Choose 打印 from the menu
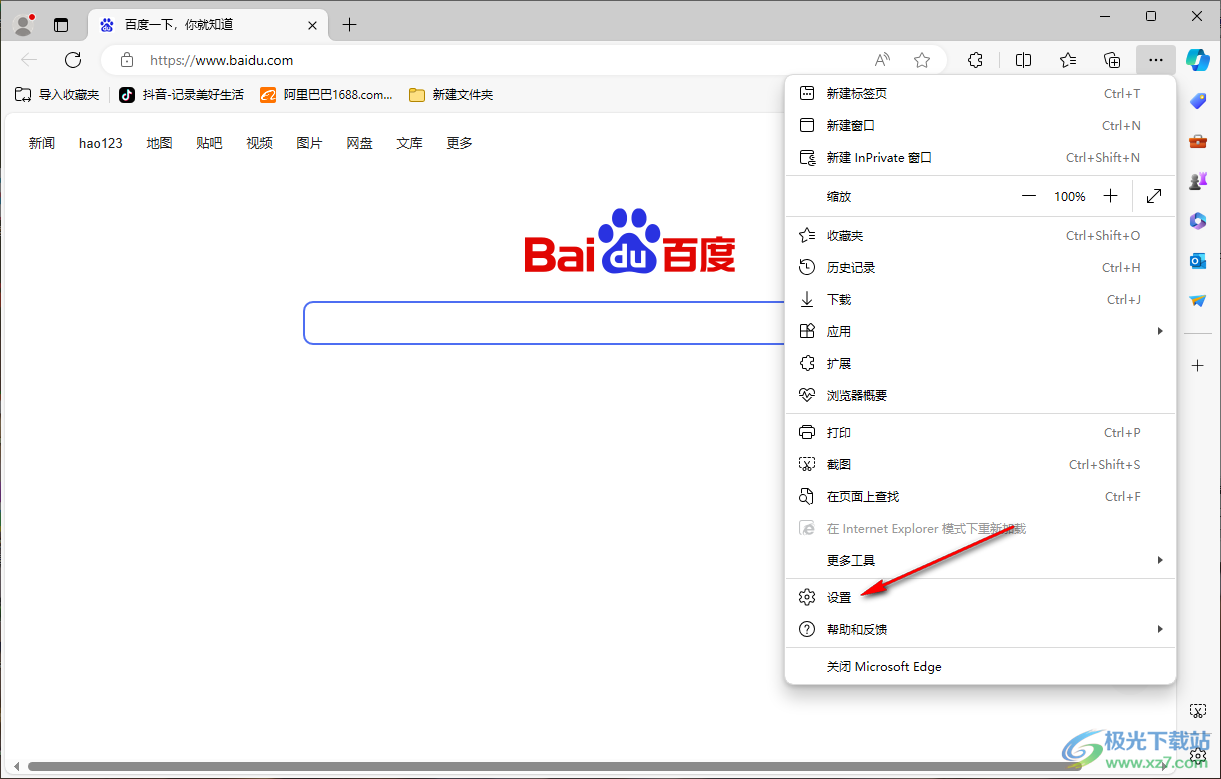The image size is (1221, 779). pos(981,432)
